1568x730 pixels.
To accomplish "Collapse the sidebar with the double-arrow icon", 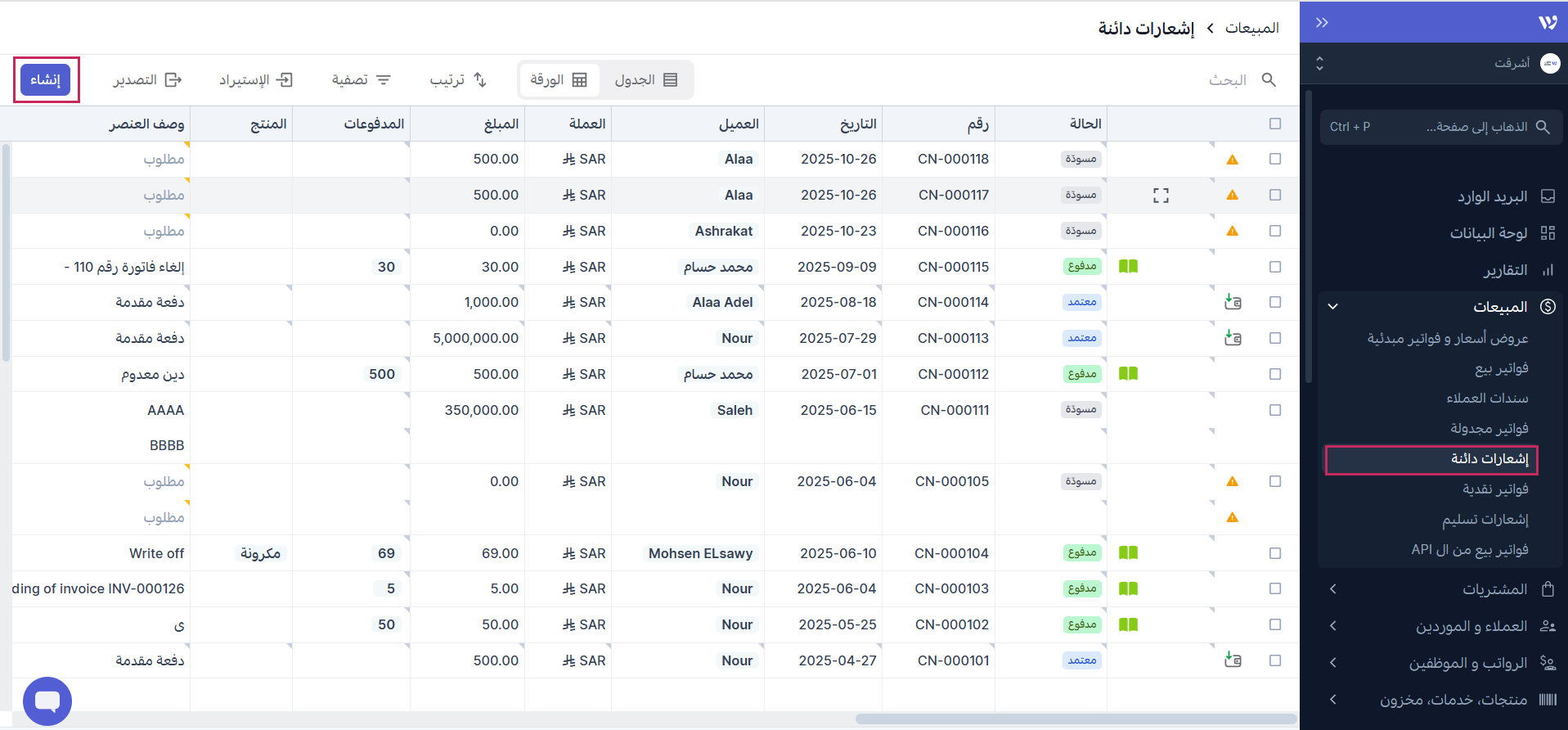I will point(1322,23).
